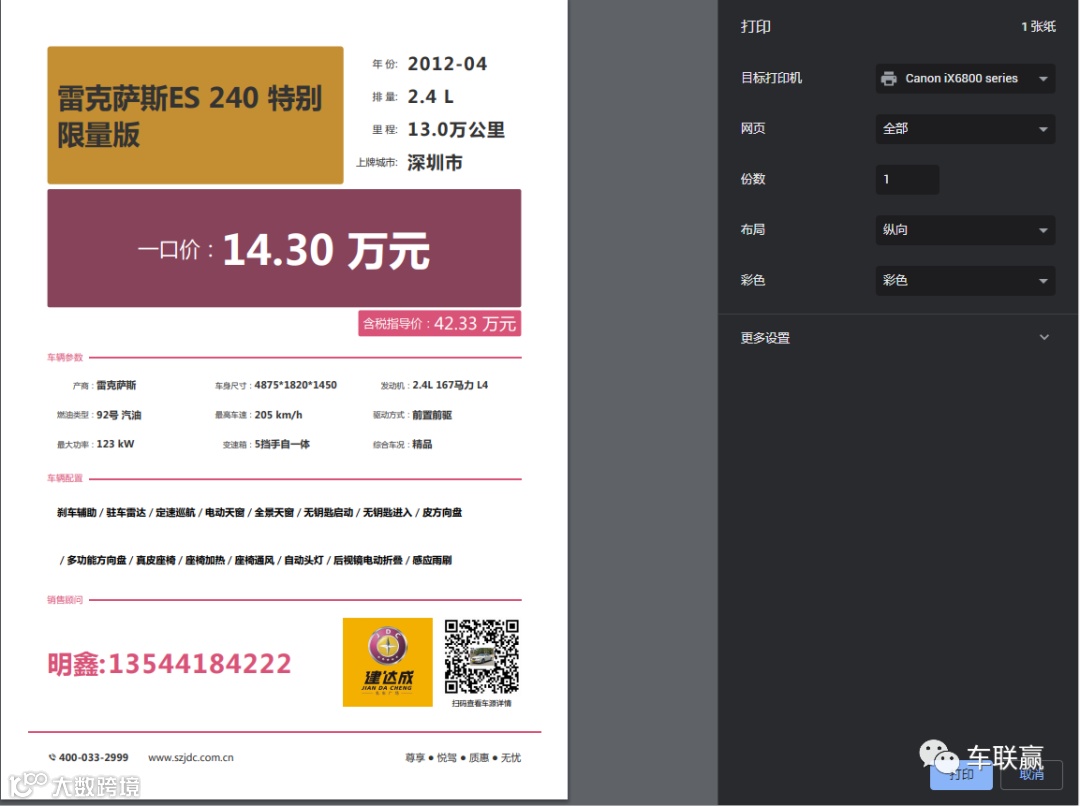Click the displacement value 2.4 L
Image resolution: width=1080 pixels, height=806 pixels.
430,96
